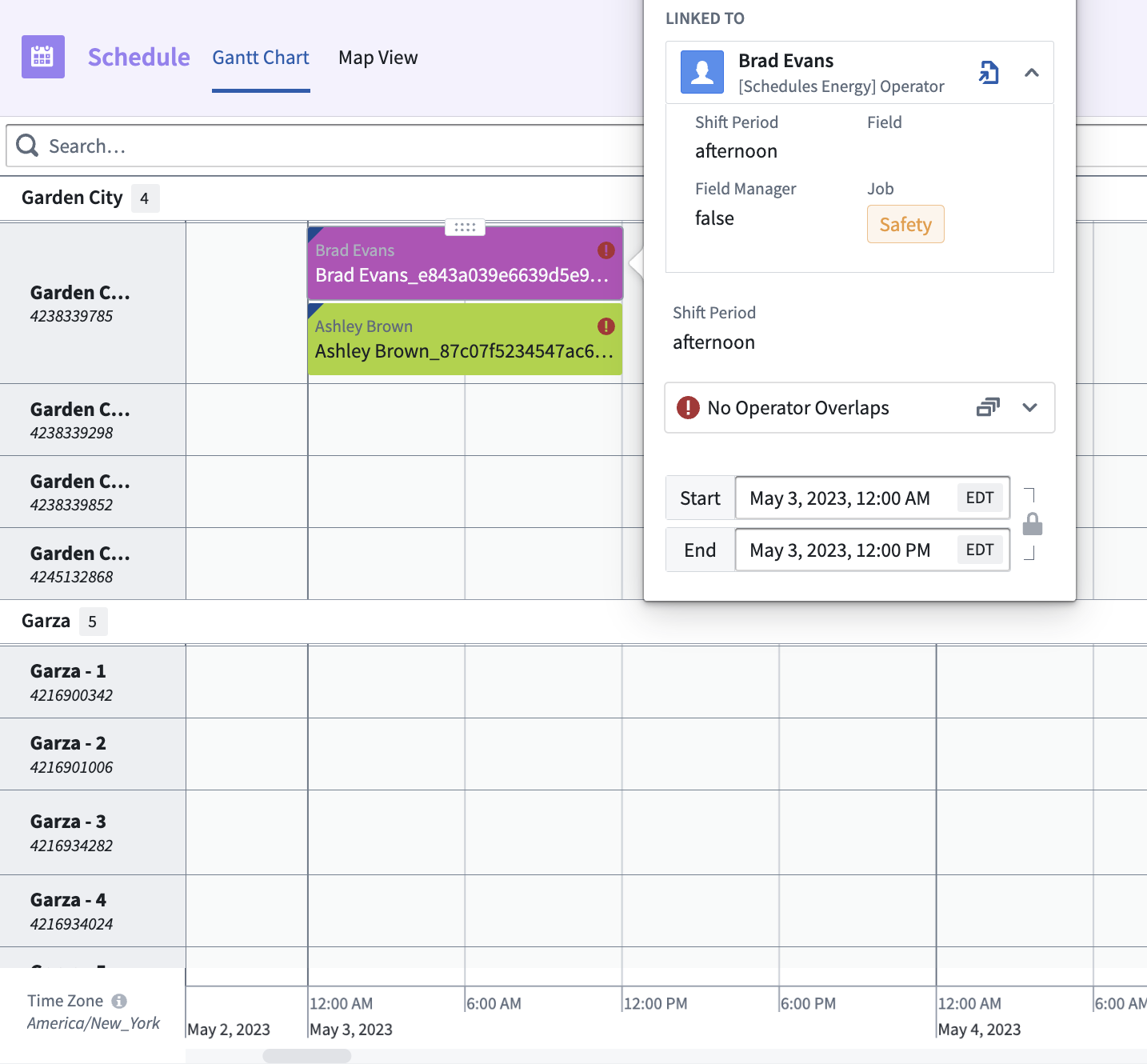Image resolution: width=1147 pixels, height=1064 pixels.
Task: Switch to the Map View tab
Action: point(378,58)
